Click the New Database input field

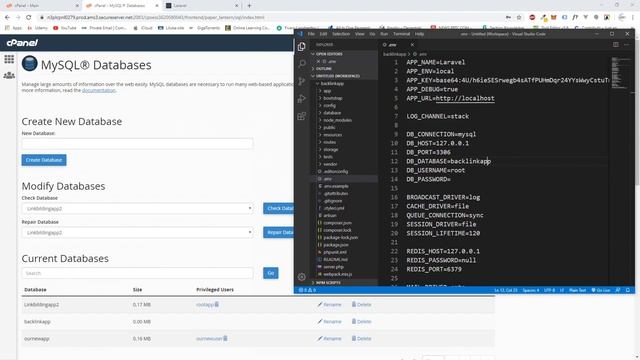(x=137, y=144)
